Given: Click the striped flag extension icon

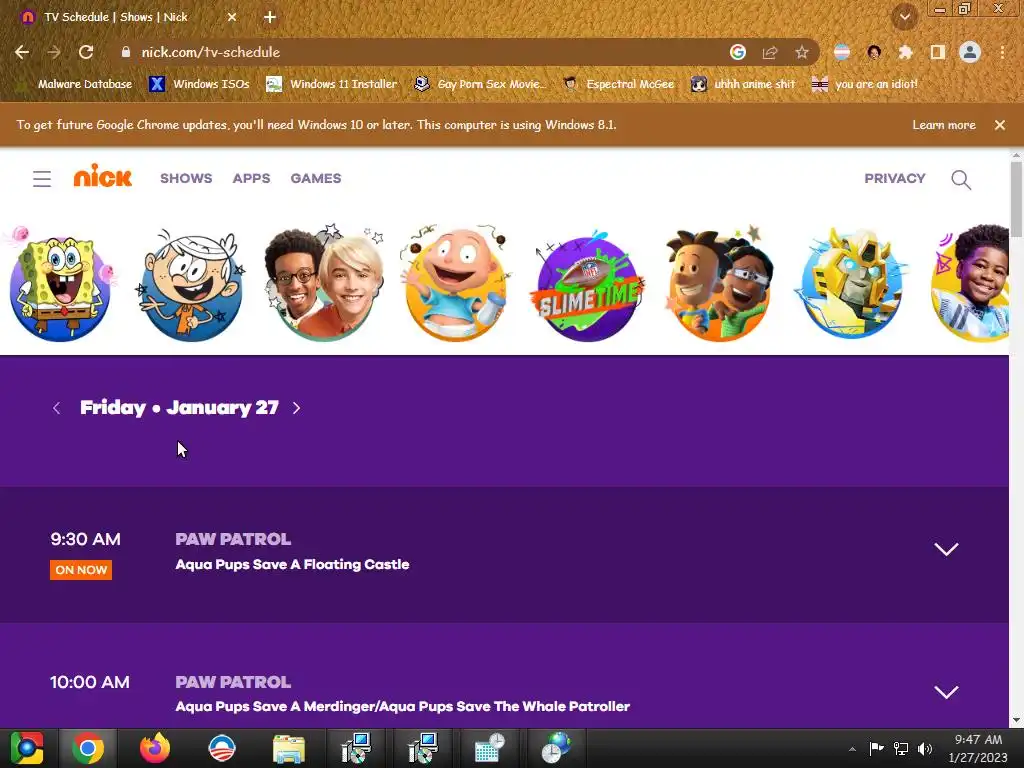Looking at the screenshot, I should point(842,52).
